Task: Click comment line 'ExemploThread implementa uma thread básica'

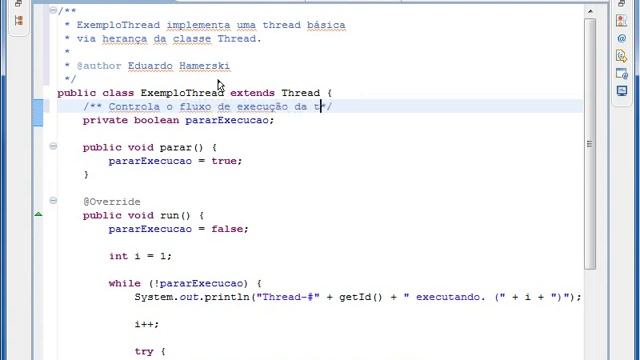Action: [211, 25]
